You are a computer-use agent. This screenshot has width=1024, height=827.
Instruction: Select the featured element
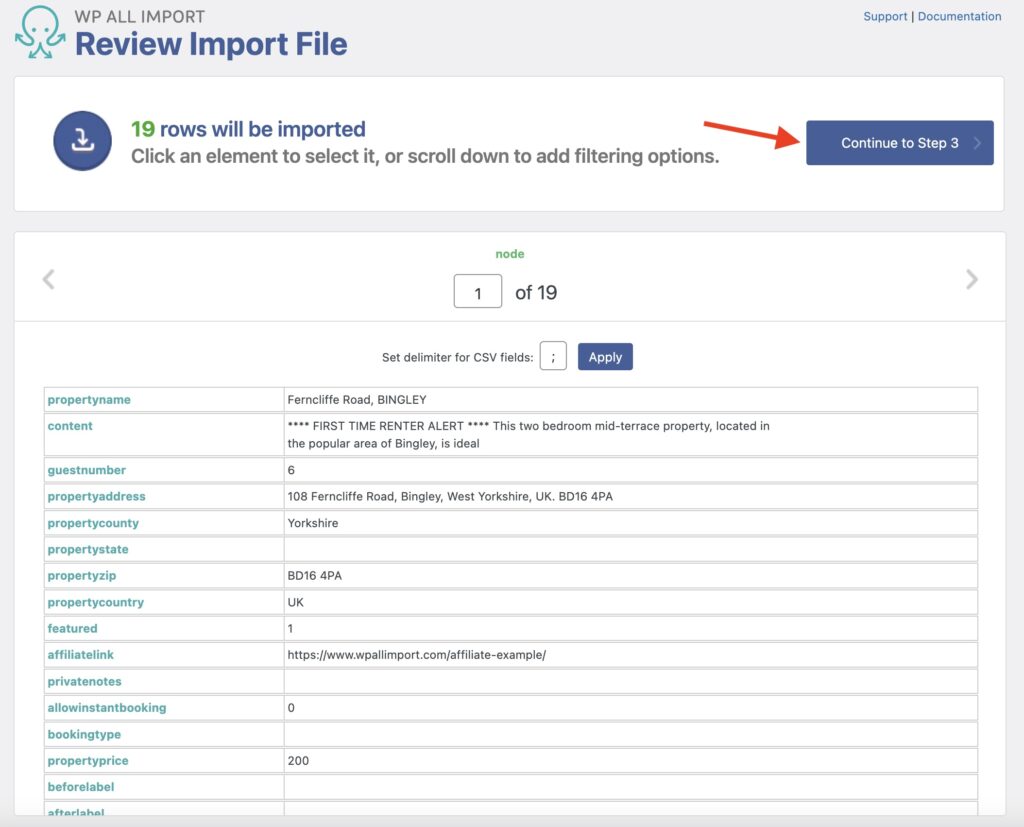coord(72,628)
